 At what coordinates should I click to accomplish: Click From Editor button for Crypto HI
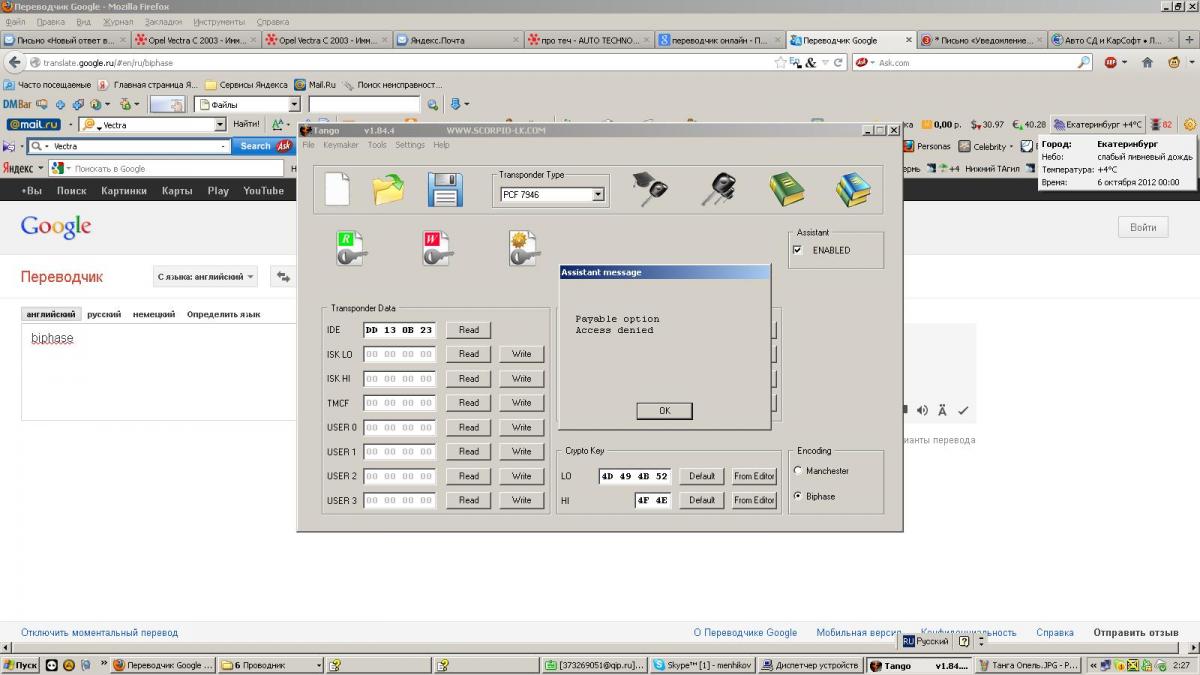point(754,500)
